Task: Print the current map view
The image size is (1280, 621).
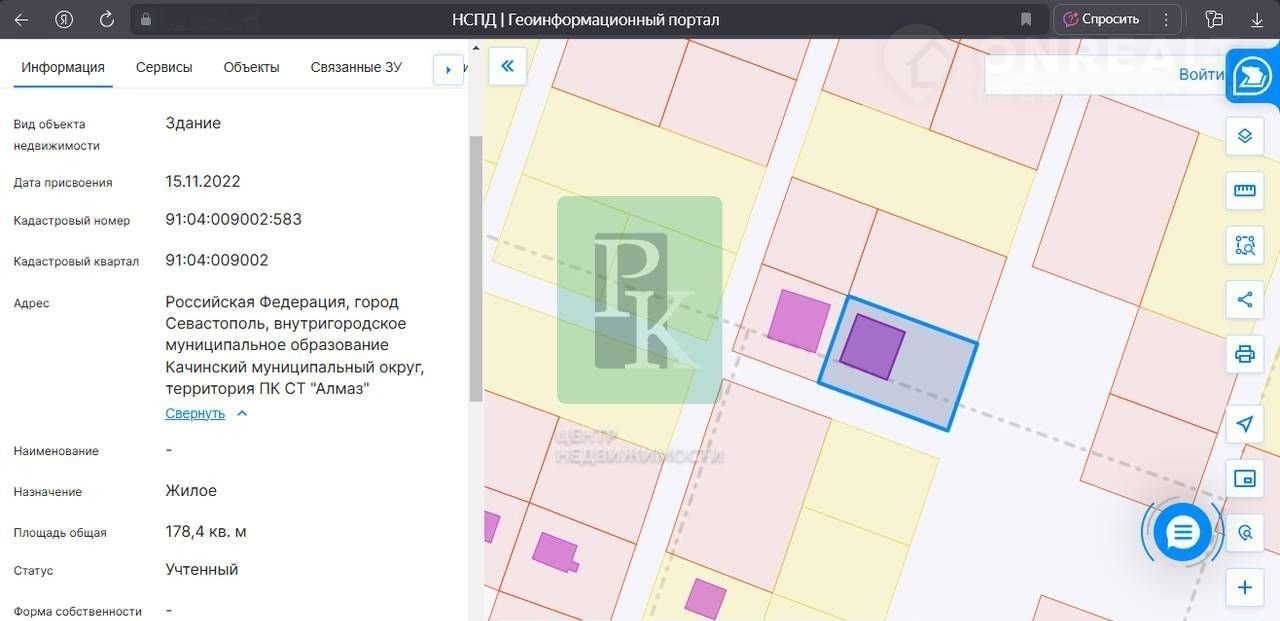Action: coord(1244,354)
